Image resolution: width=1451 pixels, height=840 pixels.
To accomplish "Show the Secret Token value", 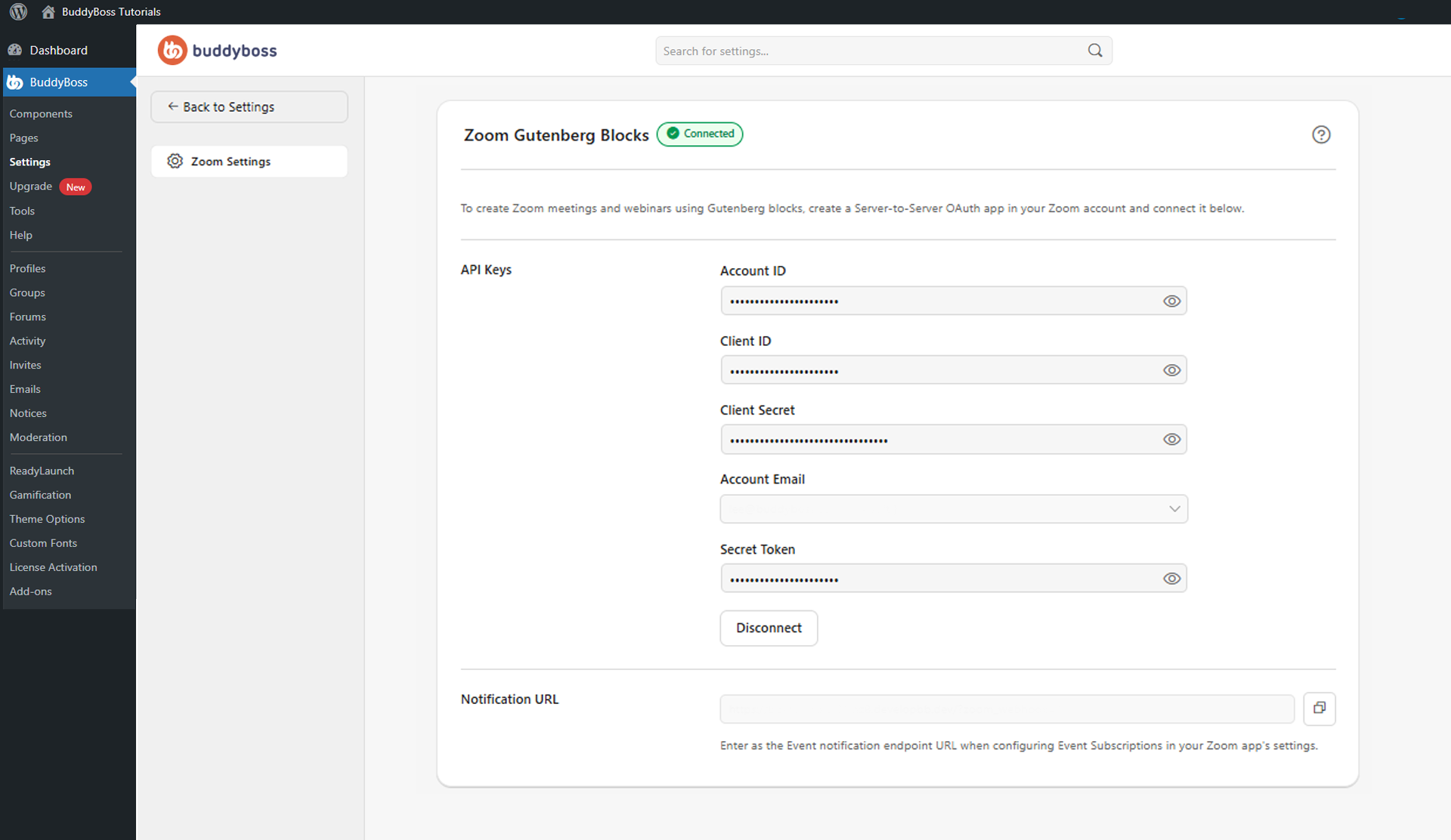I will coord(1171,579).
